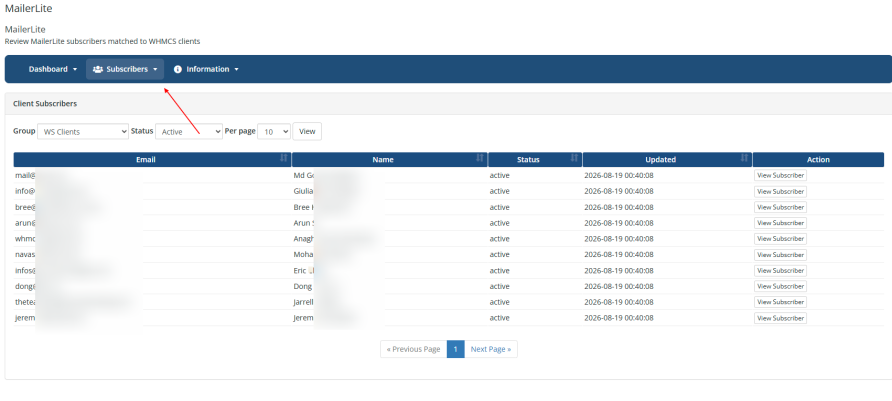The image size is (892, 401).
Task: Click the active status in the mail@ row
Action: click(499, 175)
